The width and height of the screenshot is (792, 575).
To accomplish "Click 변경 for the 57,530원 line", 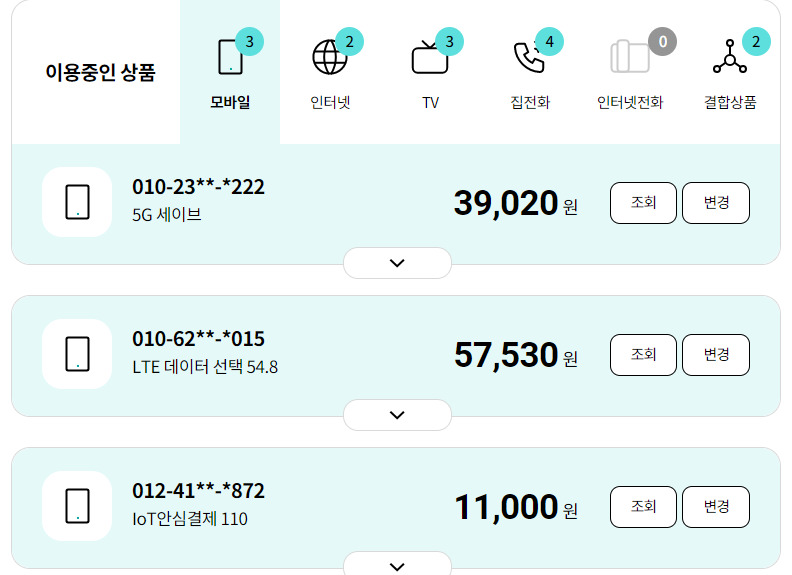I will 716,355.
